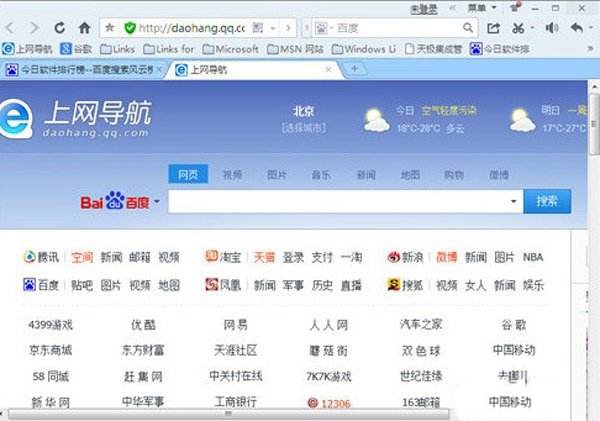Screen dimensions: 600x421
Task: Click the undo closed tab arrow icon
Action: pyautogui.click(x=577, y=28)
